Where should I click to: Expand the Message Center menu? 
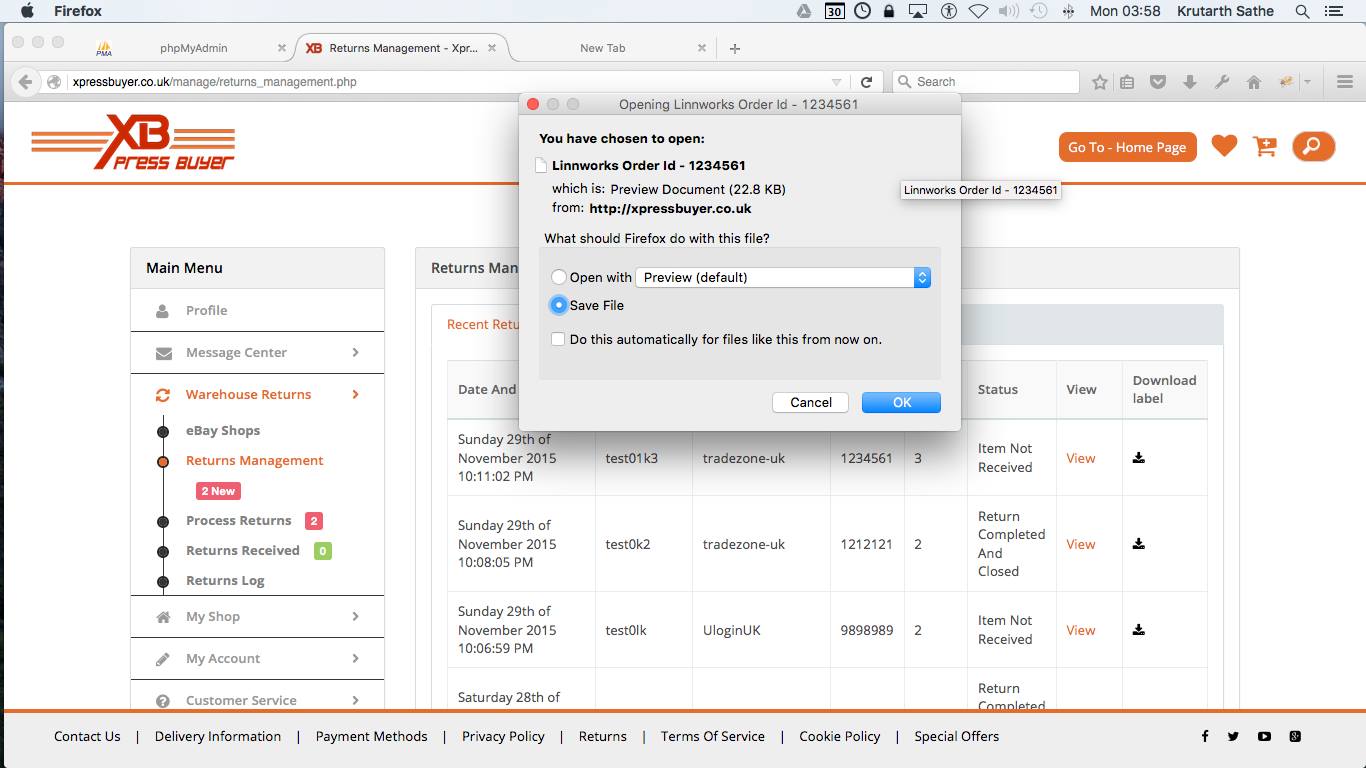(x=257, y=352)
